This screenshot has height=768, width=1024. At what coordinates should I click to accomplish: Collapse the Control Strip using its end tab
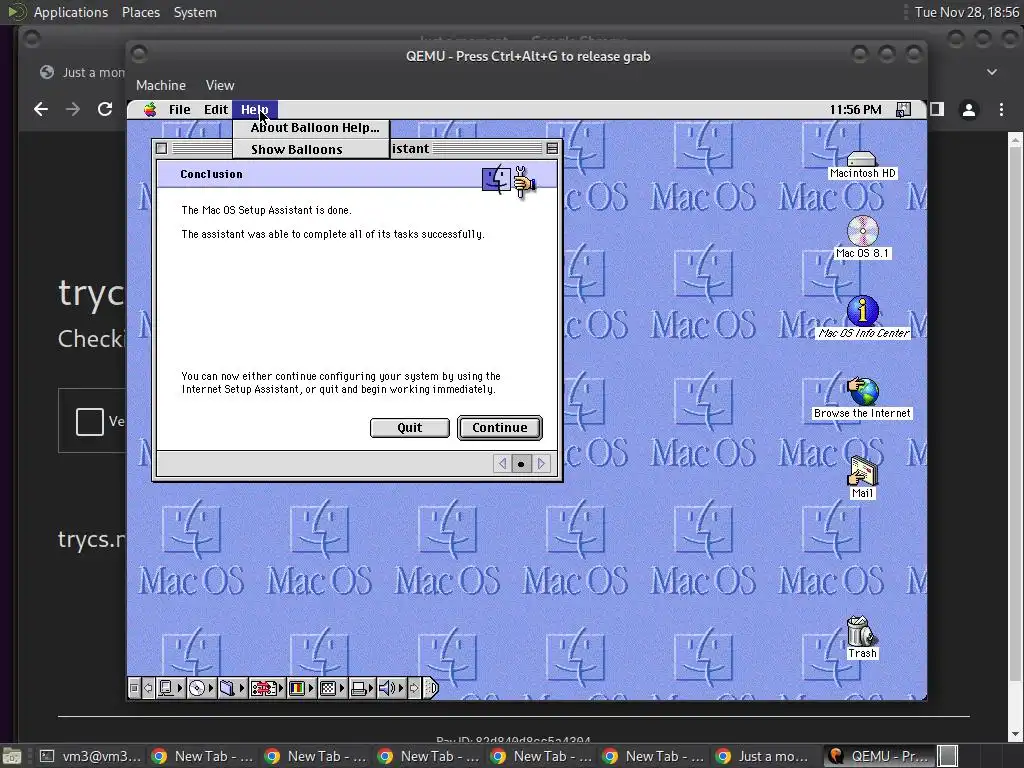point(430,688)
